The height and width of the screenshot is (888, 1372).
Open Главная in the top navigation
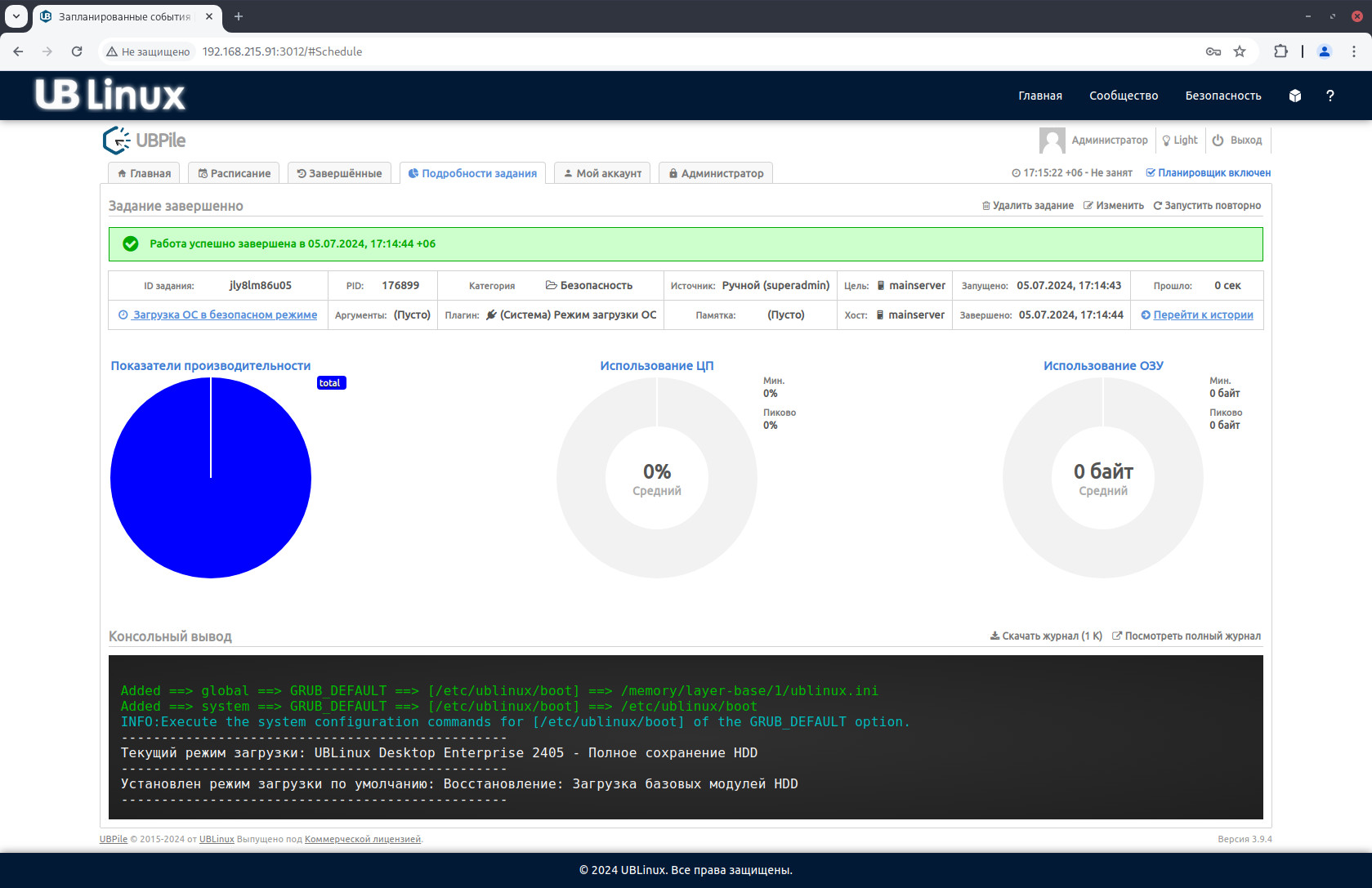[x=1040, y=96]
